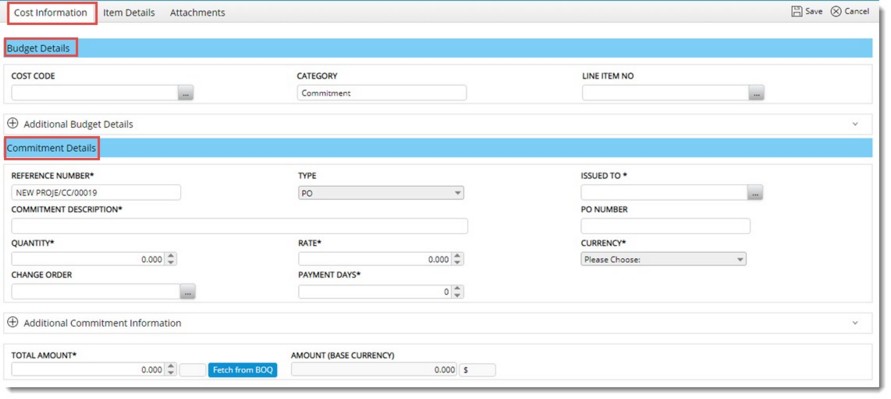This screenshot has height=399, width=891.
Task: Click the PO Number input field
Action: click(665, 226)
